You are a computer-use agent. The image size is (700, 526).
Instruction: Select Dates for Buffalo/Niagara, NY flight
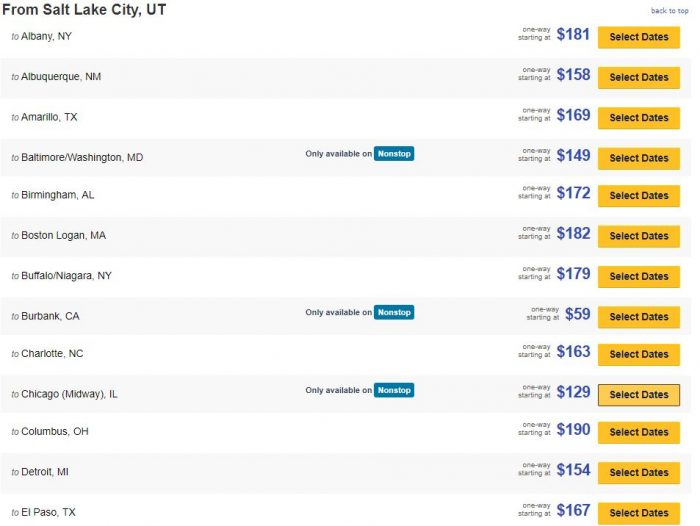[x=638, y=276]
